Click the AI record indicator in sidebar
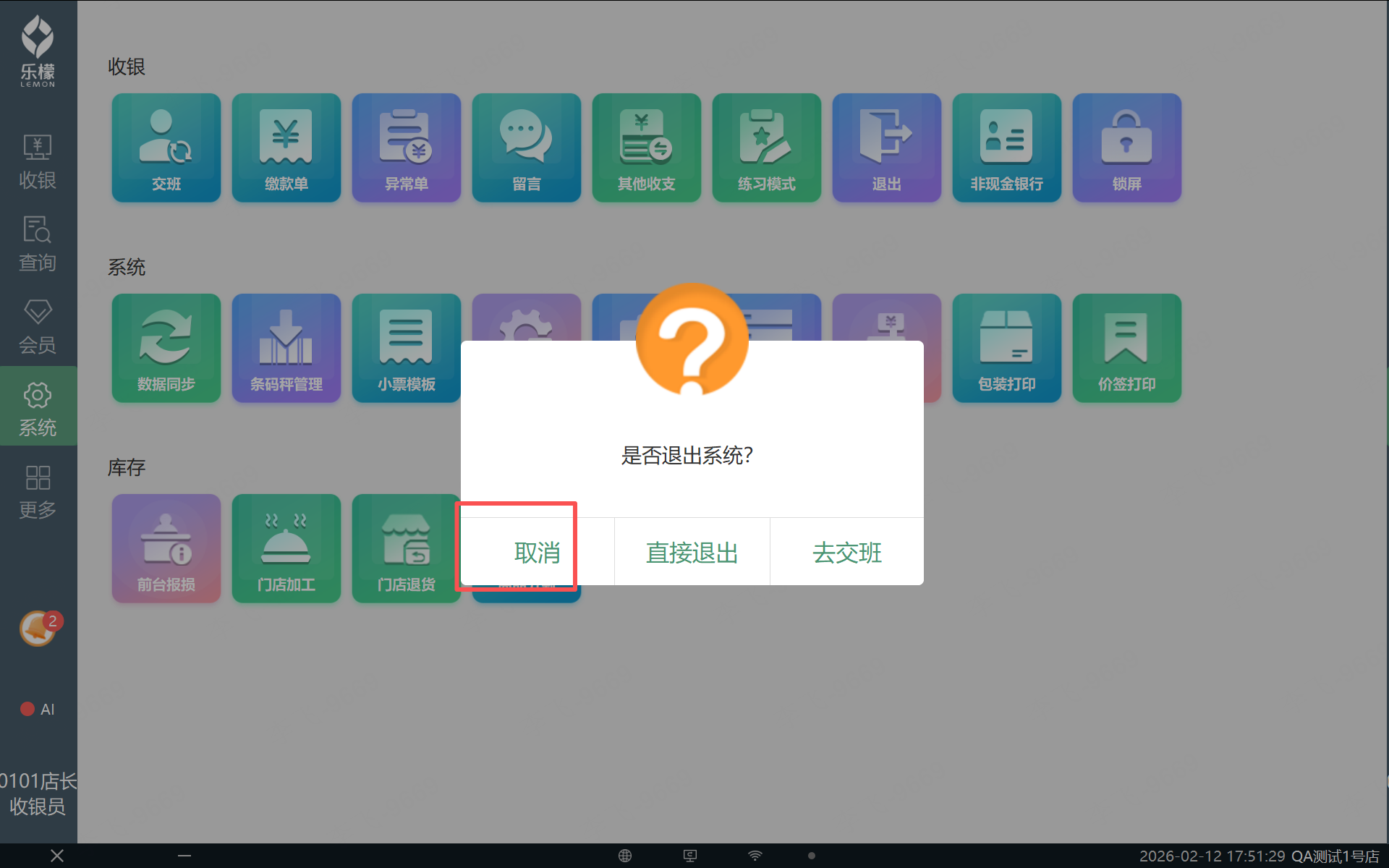This screenshot has height=868, width=1389. coord(38,709)
